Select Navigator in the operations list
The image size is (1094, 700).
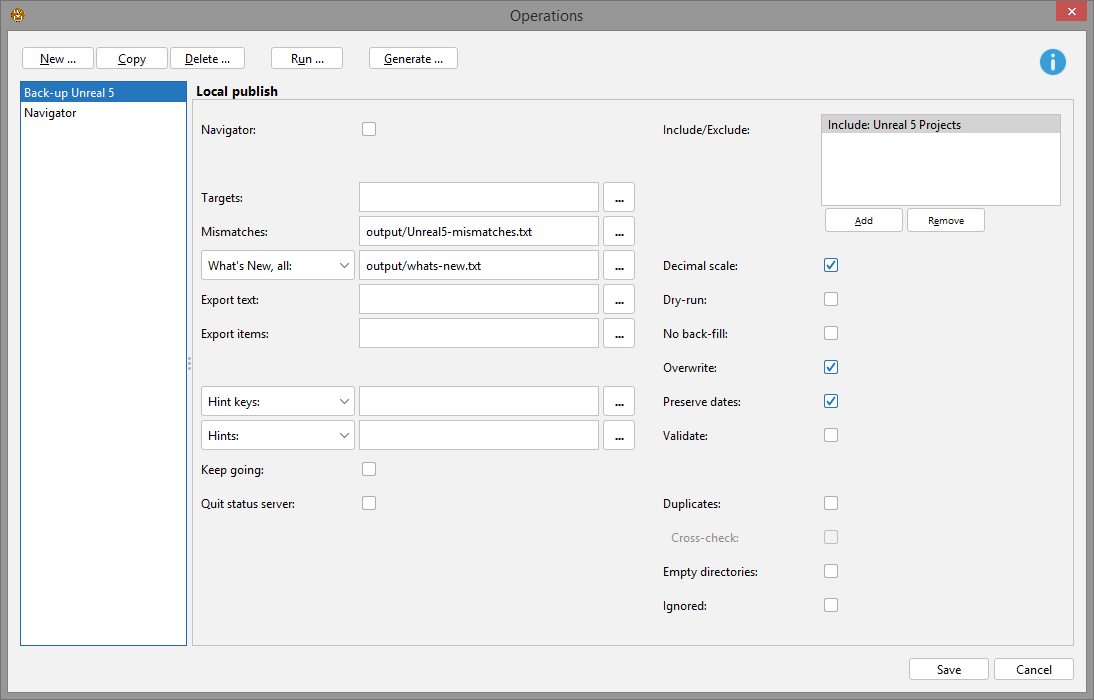tap(103, 112)
